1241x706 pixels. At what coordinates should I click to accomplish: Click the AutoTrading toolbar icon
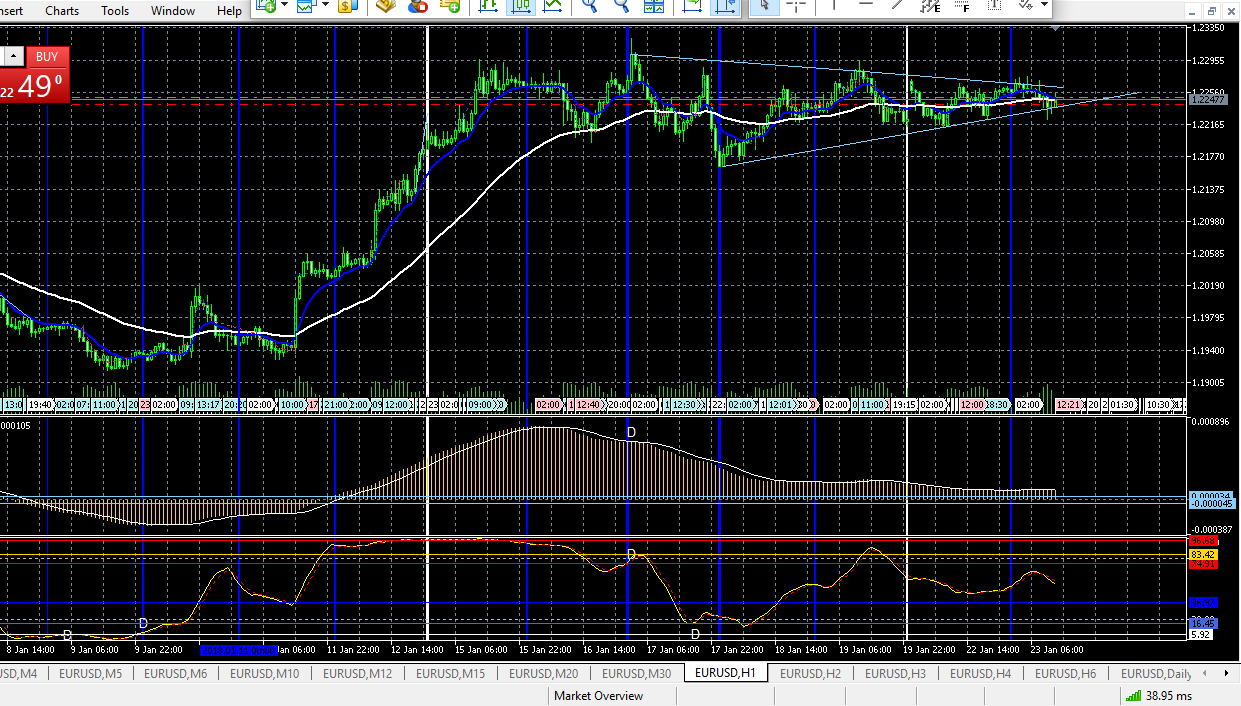coord(418,5)
